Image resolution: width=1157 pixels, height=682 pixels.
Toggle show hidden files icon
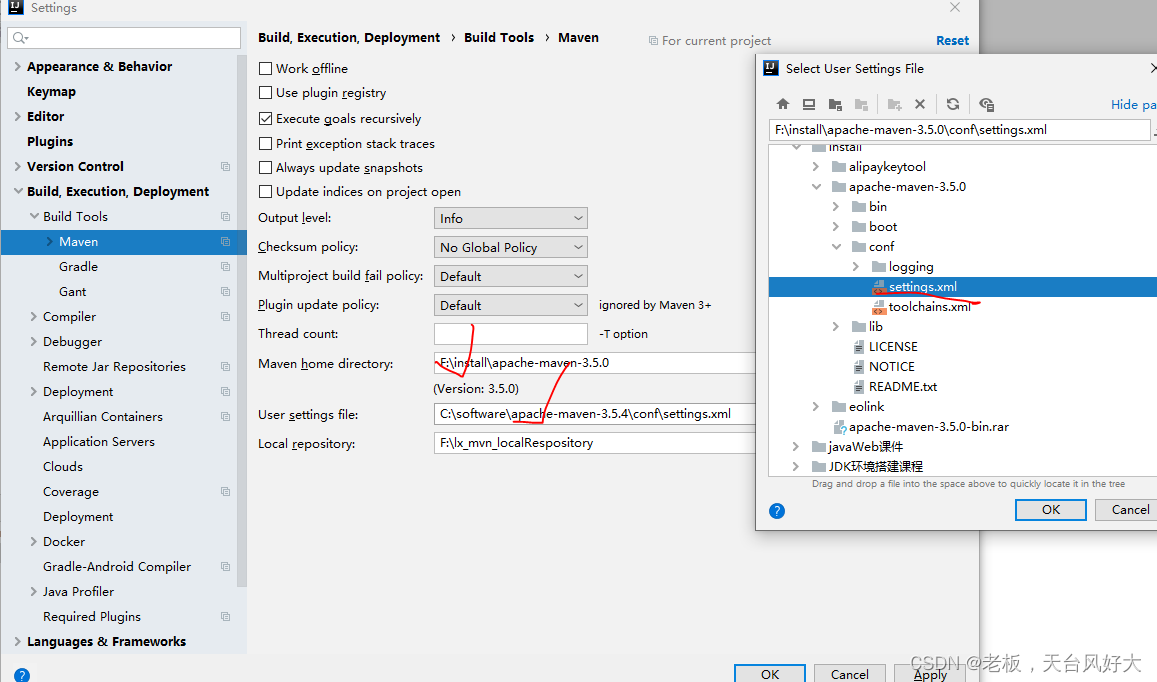pyautogui.click(x=987, y=104)
